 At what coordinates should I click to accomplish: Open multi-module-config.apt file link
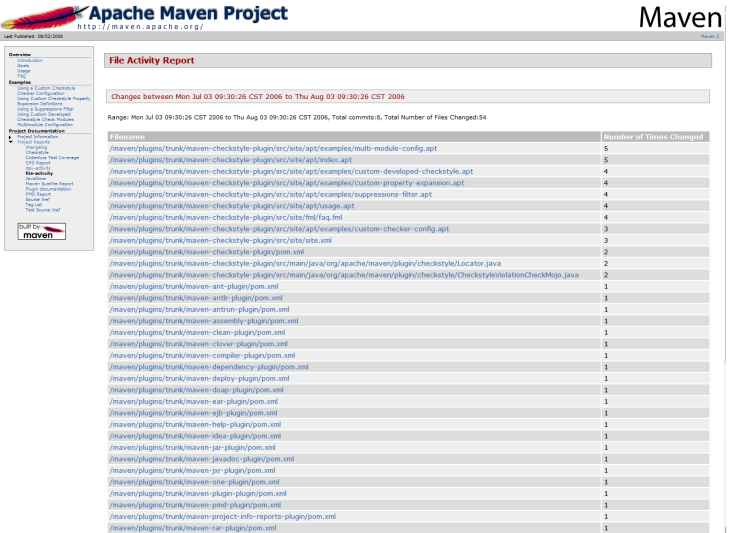(273, 148)
